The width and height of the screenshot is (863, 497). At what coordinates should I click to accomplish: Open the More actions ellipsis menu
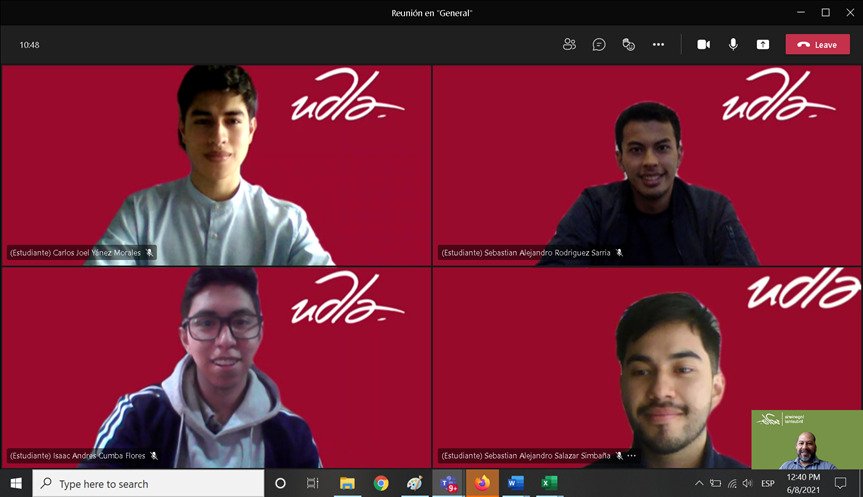pyautogui.click(x=658, y=44)
